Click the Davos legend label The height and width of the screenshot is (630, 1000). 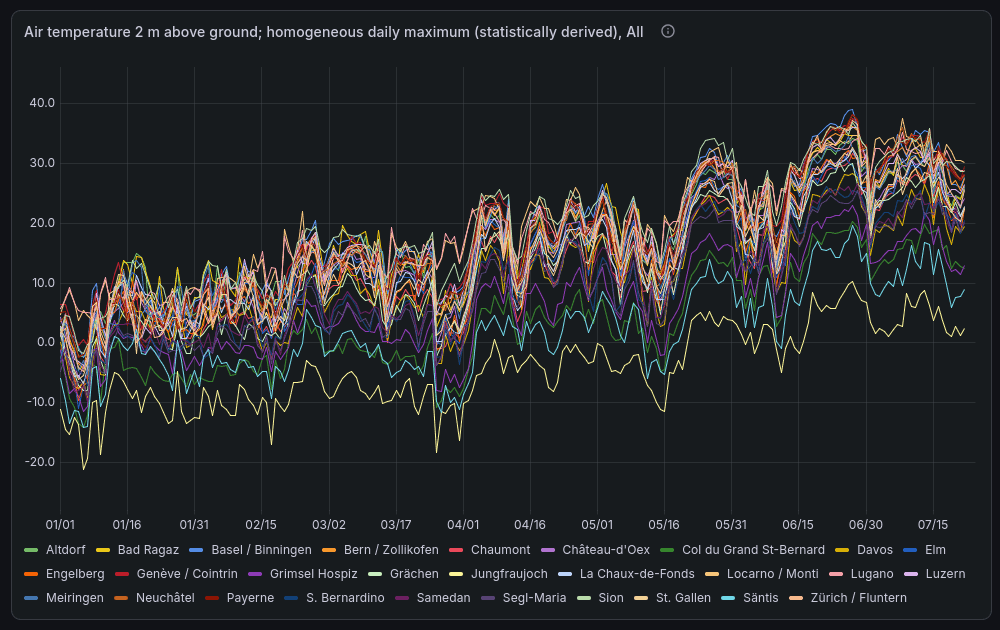[x=875, y=550]
